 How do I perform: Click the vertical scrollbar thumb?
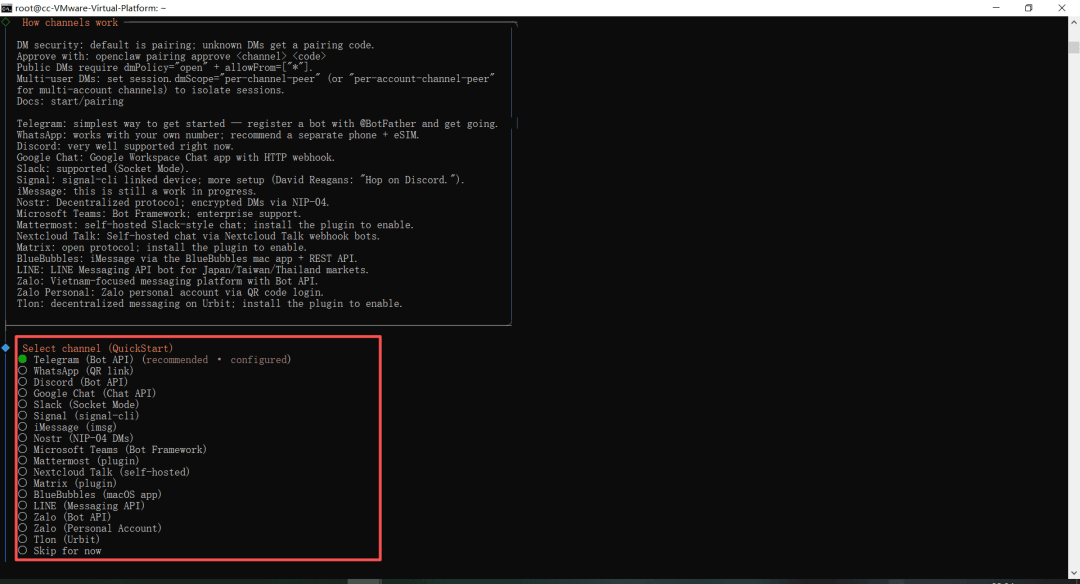point(1074,47)
